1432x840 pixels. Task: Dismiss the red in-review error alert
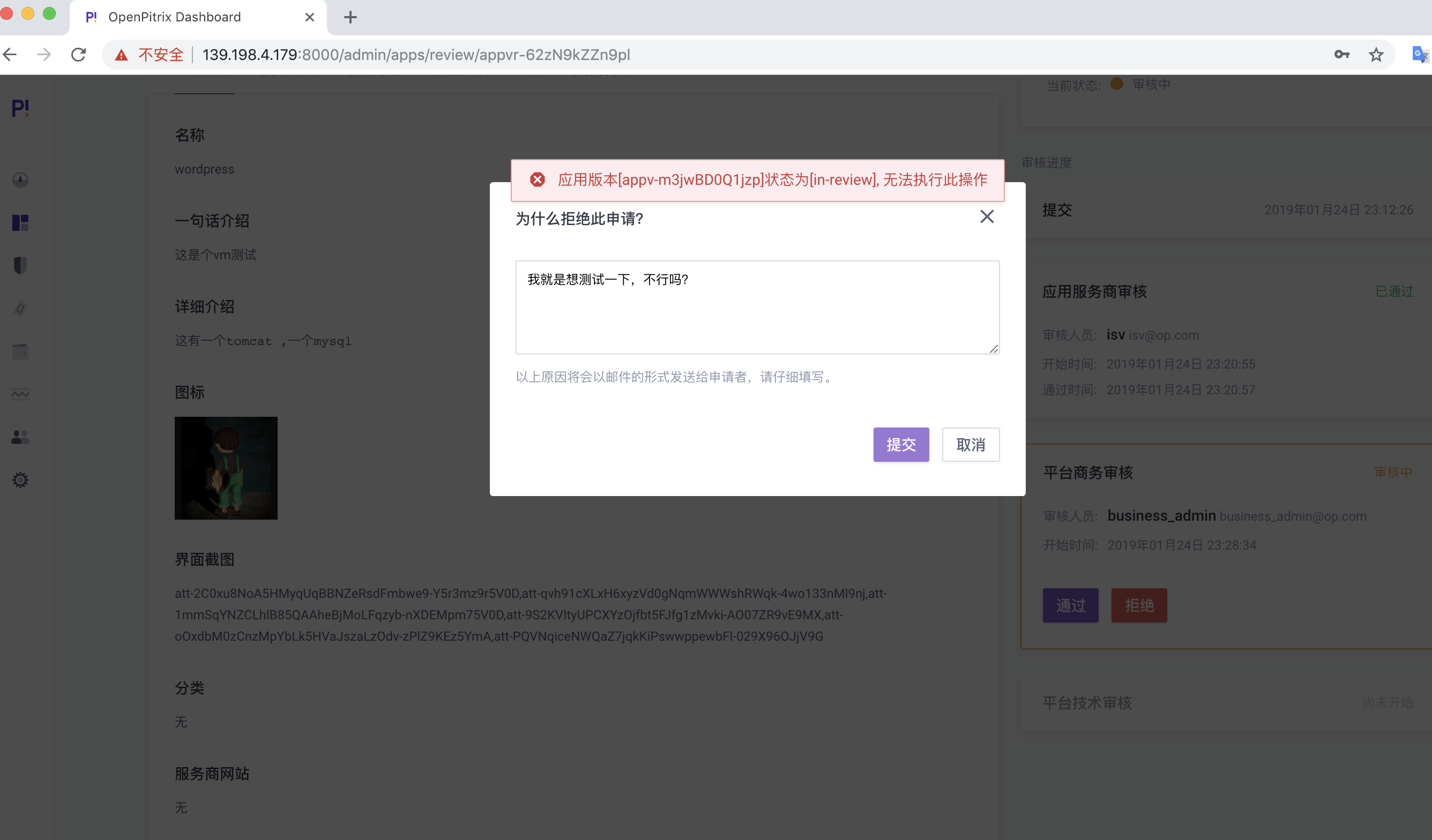pyautogui.click(x=538, y=180)
